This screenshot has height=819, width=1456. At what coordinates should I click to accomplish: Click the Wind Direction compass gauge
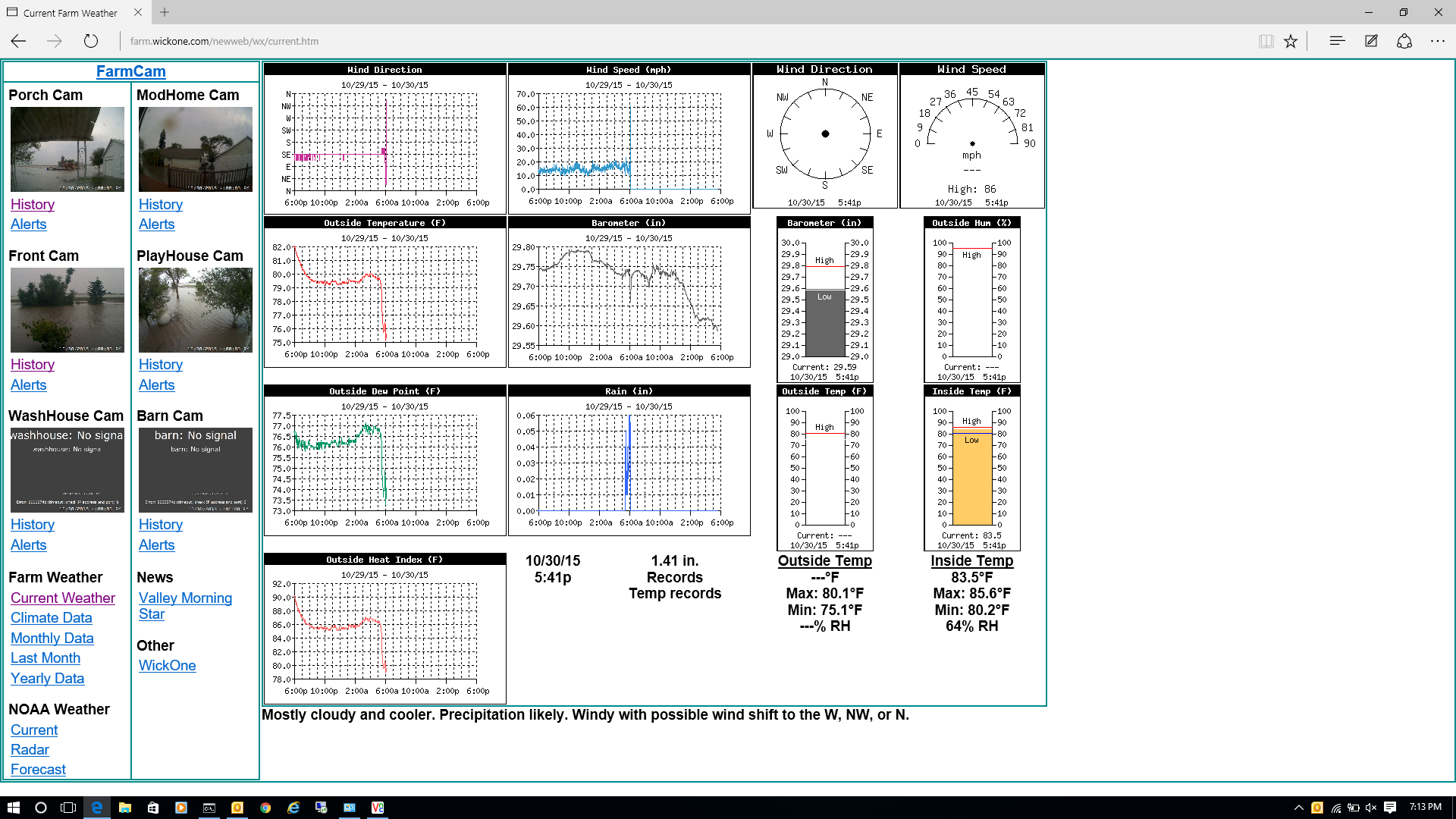coord(825,135)
